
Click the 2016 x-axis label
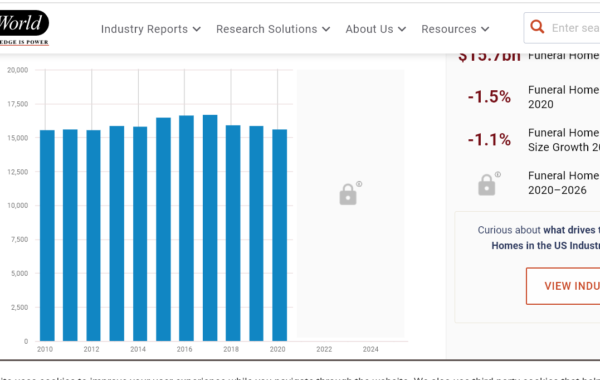point(184,349)
